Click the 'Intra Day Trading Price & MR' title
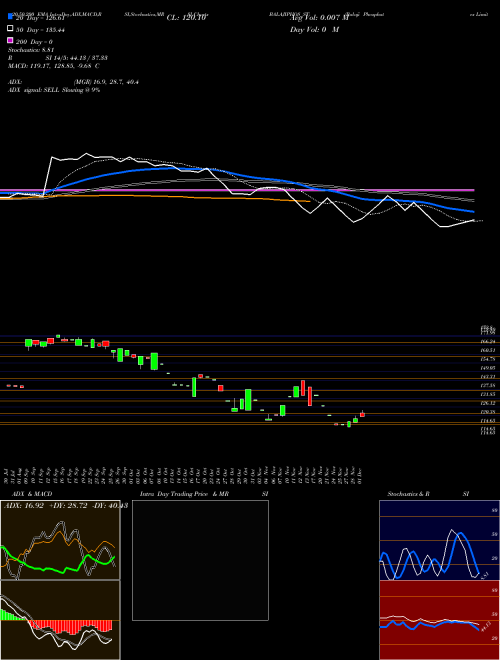The image size is (500, 660). [184, 494]
